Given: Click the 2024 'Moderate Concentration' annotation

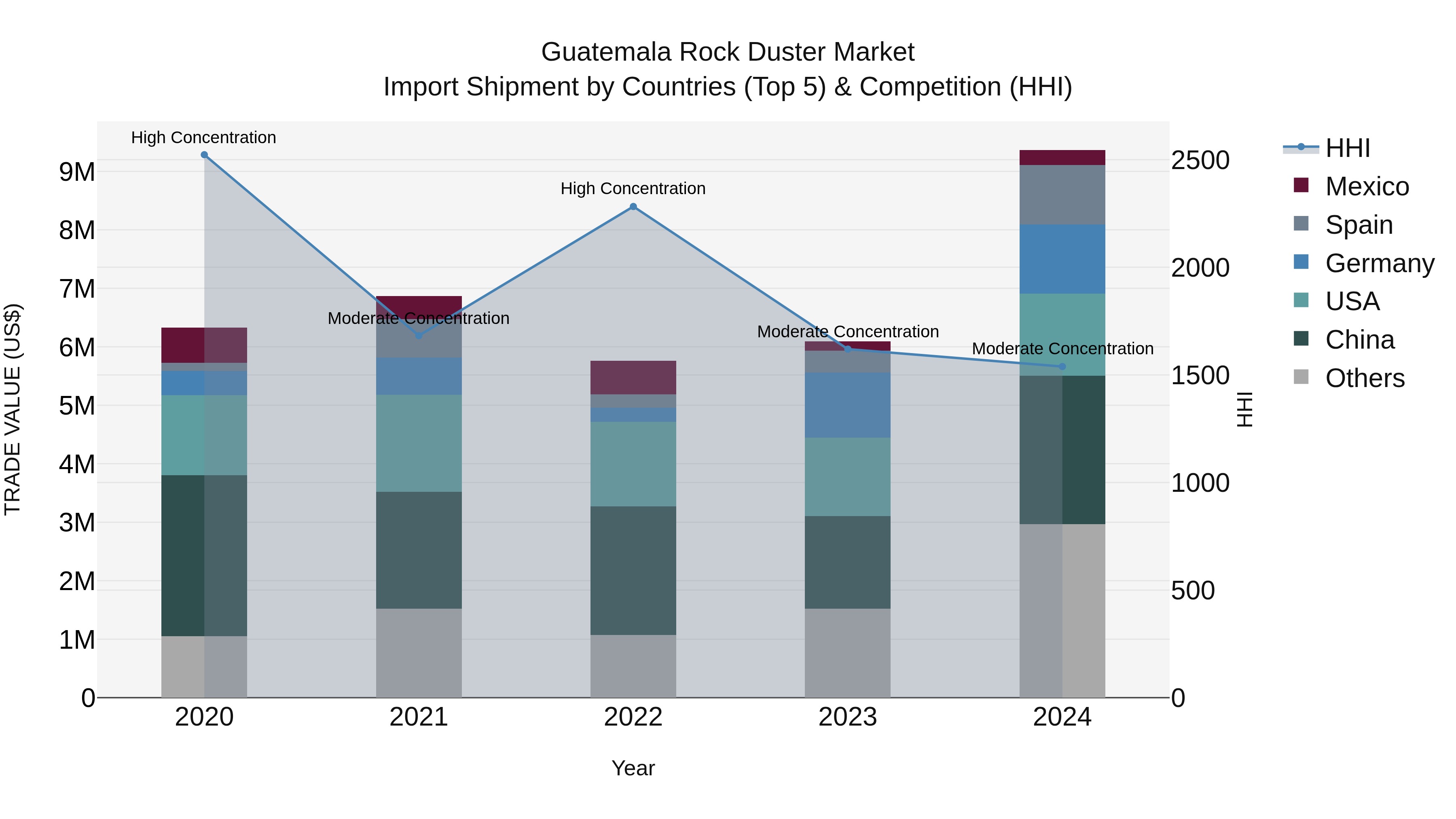Looking at the screenshot, I should coord(1062,349).
